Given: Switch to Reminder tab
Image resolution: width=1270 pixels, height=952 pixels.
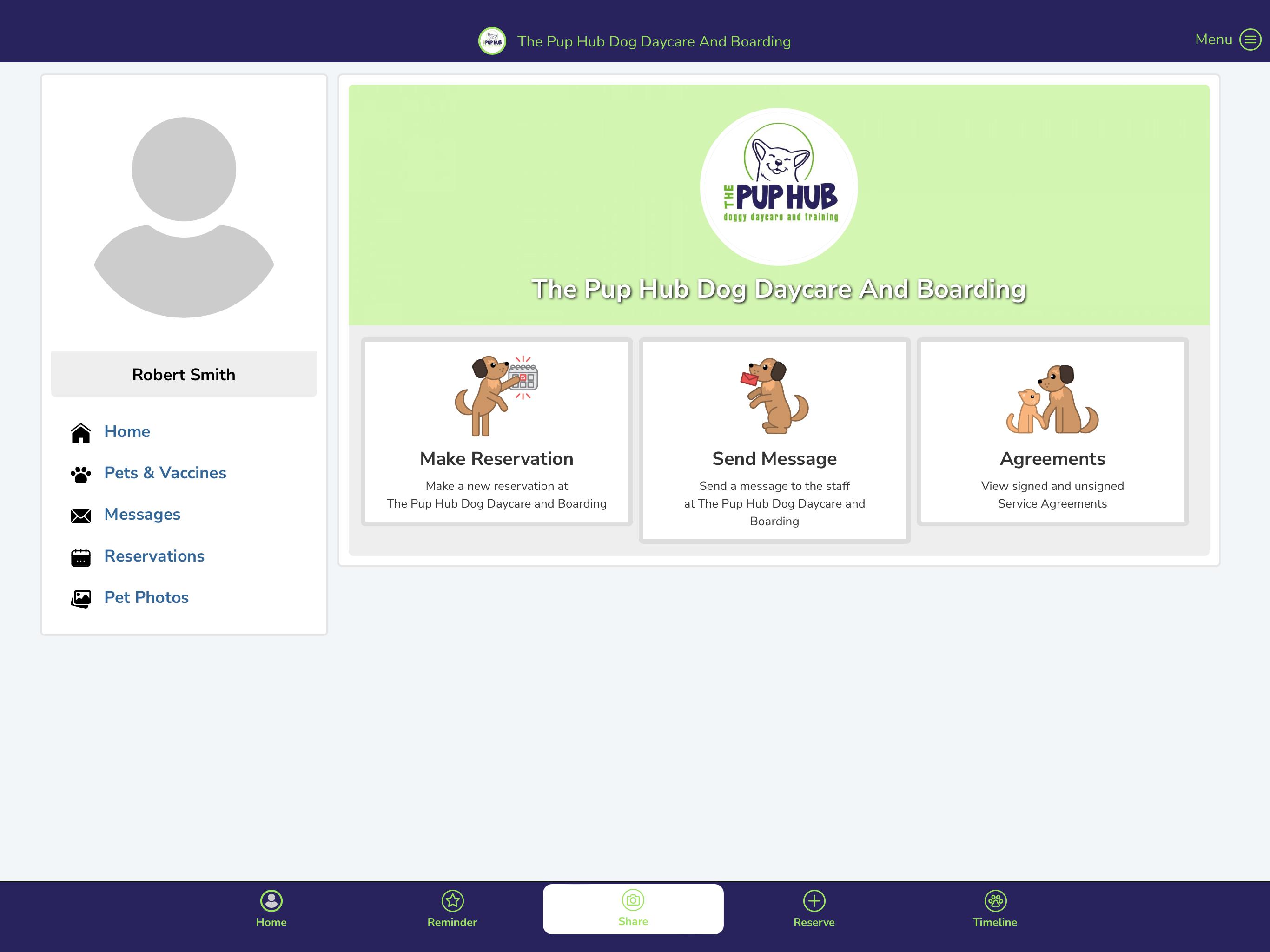Looking at the screenshot, I should coord(452,909).
